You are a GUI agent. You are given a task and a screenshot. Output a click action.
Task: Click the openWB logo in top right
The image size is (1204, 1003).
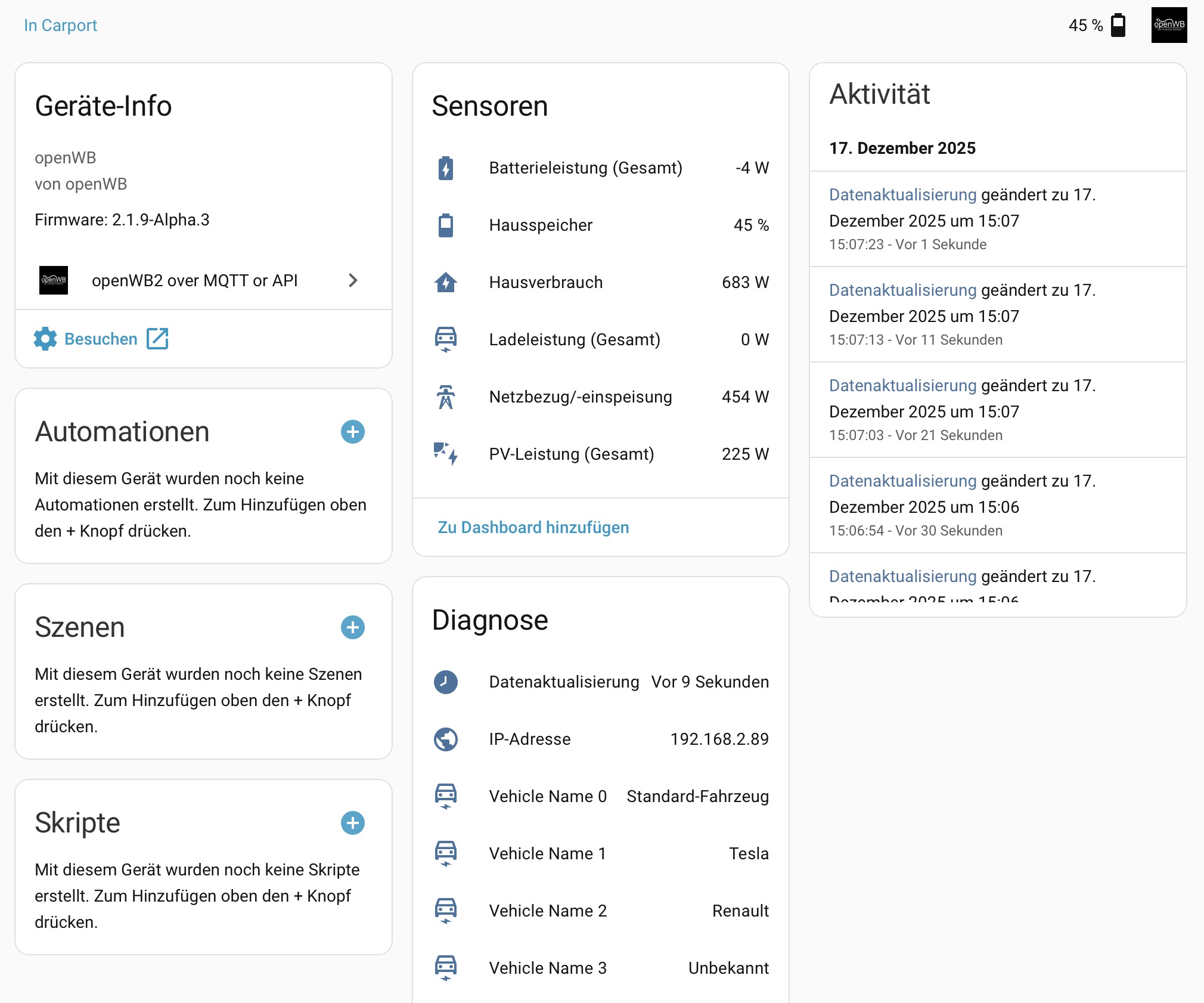1169,25
